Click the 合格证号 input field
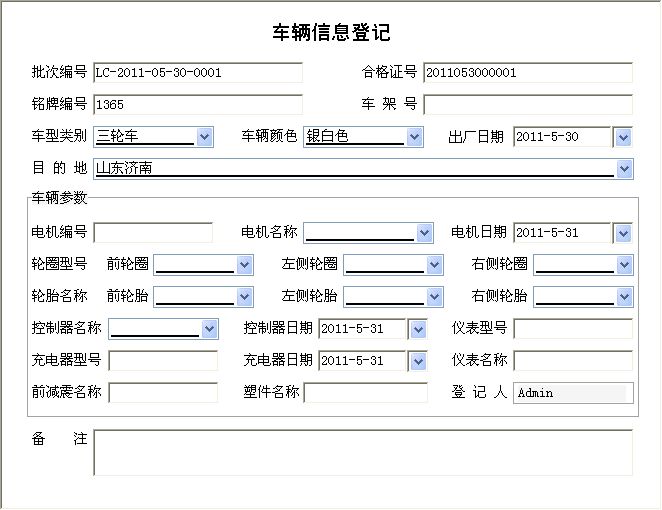Viewport: 662px width, 510px height. click(528, 73)
